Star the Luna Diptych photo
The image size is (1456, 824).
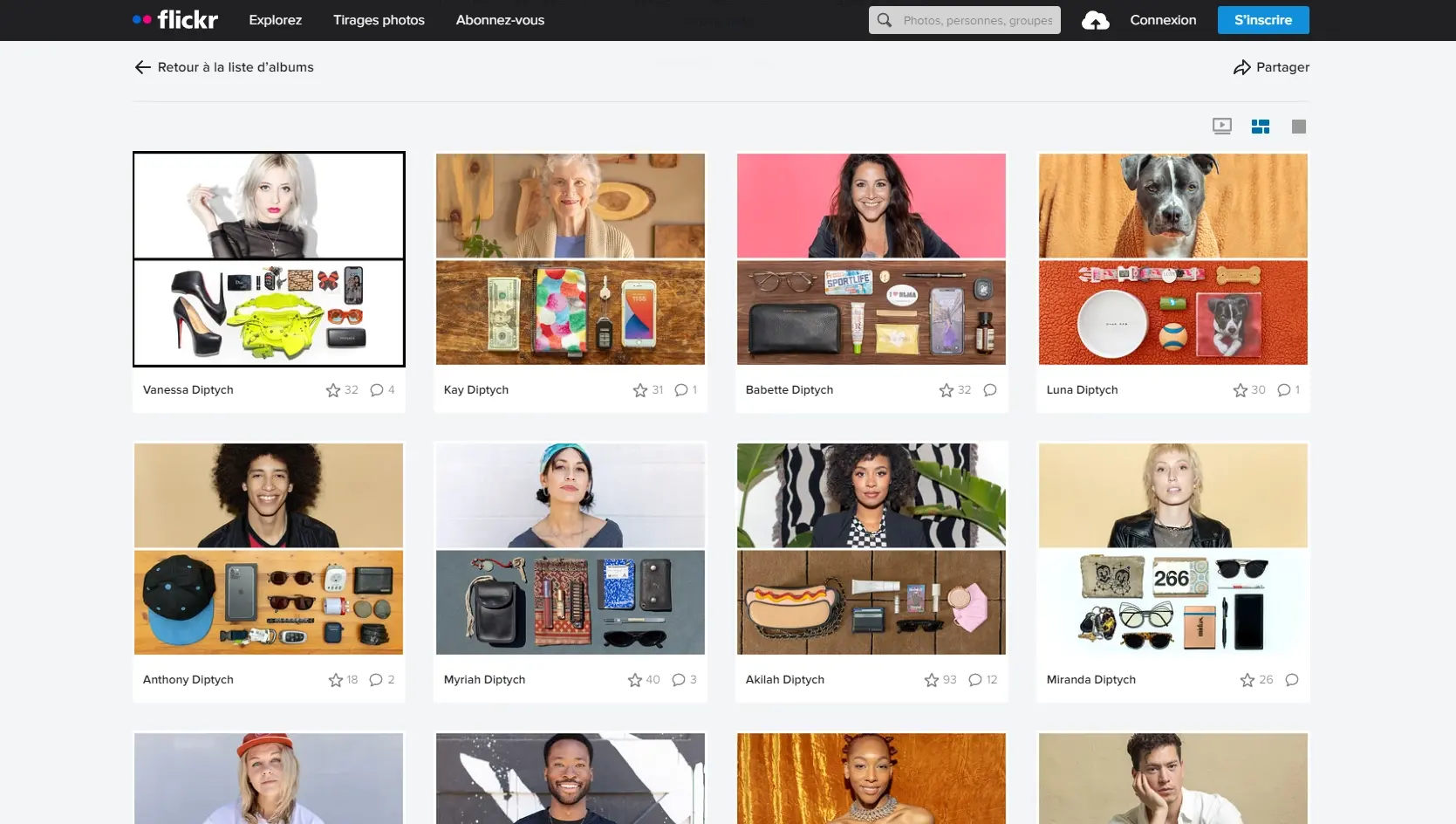point(1241,390)
